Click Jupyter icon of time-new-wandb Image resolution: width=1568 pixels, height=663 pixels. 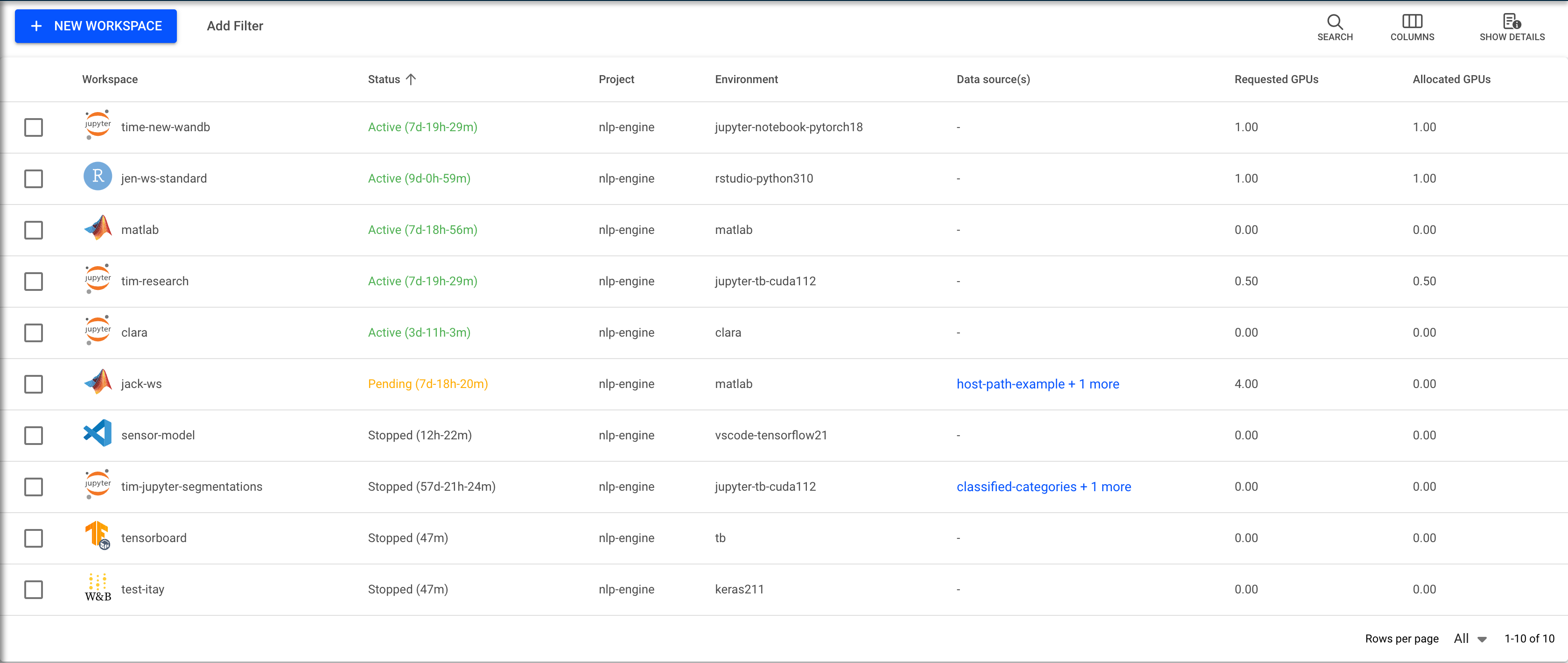click(x=98, y=125)
